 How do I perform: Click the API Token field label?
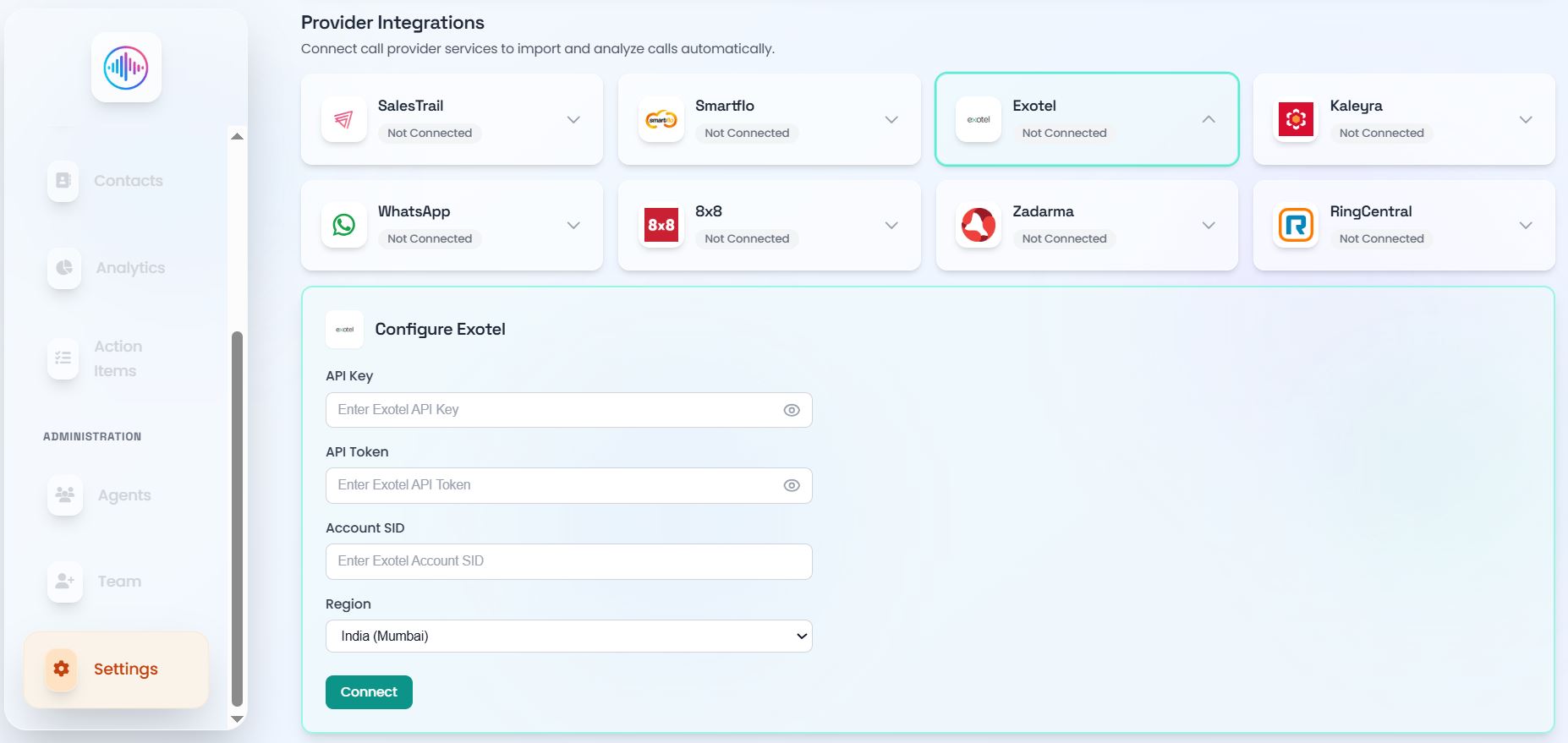tap(357, 452)
